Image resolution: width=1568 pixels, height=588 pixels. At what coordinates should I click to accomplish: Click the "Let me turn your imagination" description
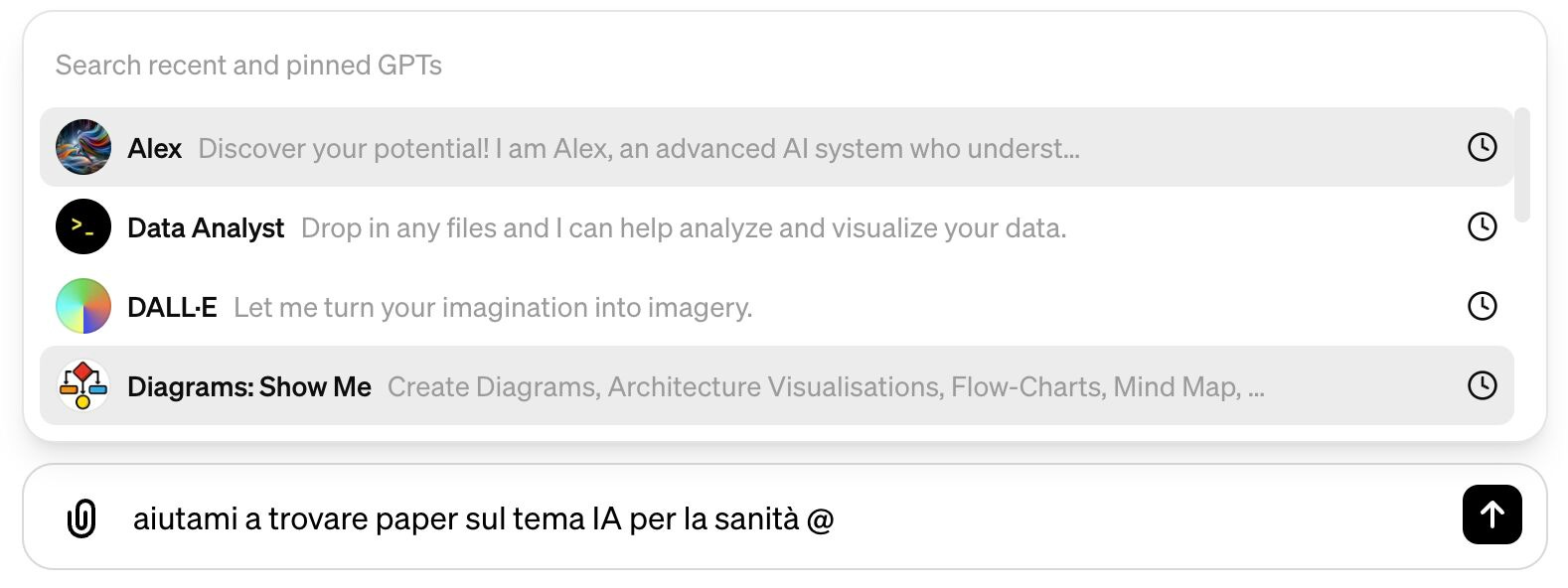click(x=493, y=308)
